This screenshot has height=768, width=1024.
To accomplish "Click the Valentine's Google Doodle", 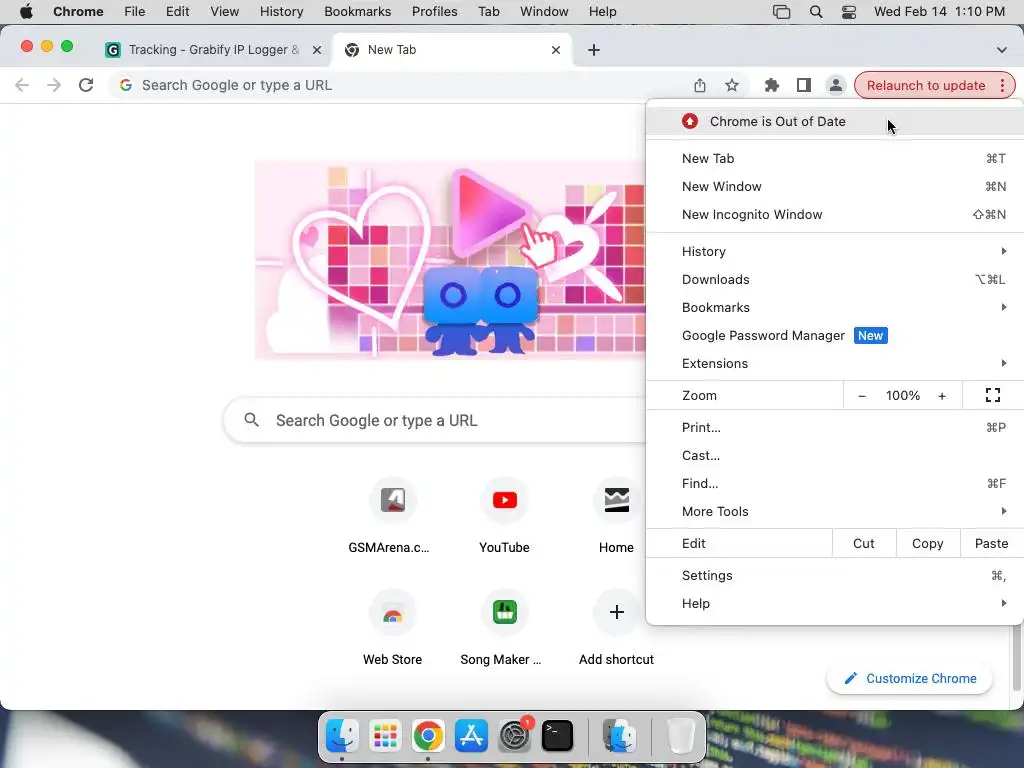I will (451, 260).
